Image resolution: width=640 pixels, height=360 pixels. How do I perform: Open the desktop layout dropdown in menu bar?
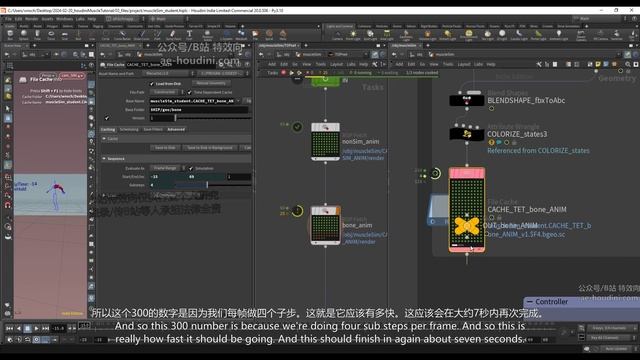125,19
